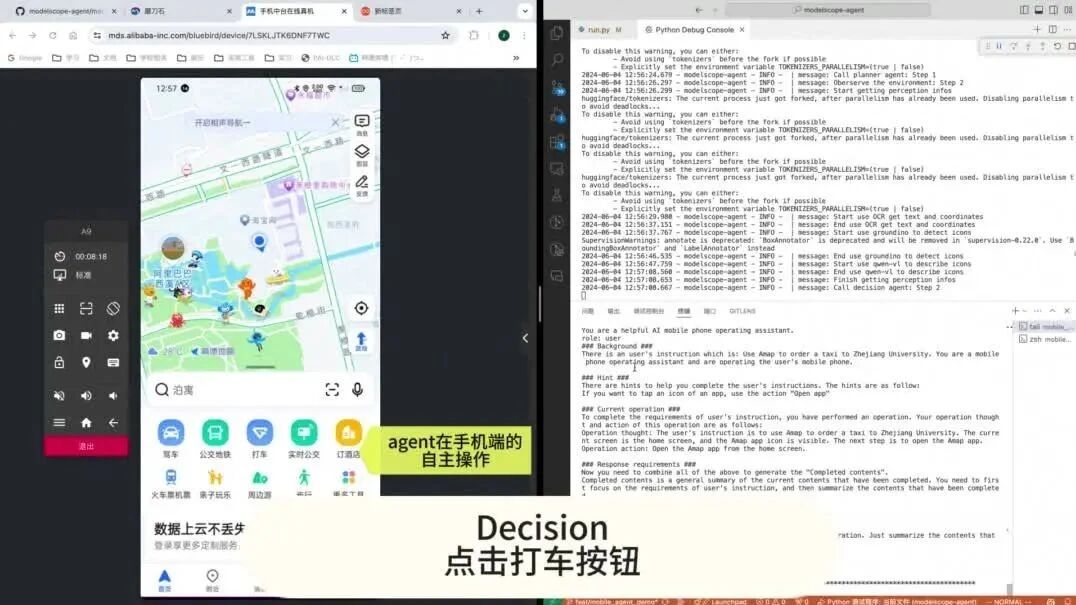
Task: Open browser extensions puzzle icon
Action: click(473, 36)
